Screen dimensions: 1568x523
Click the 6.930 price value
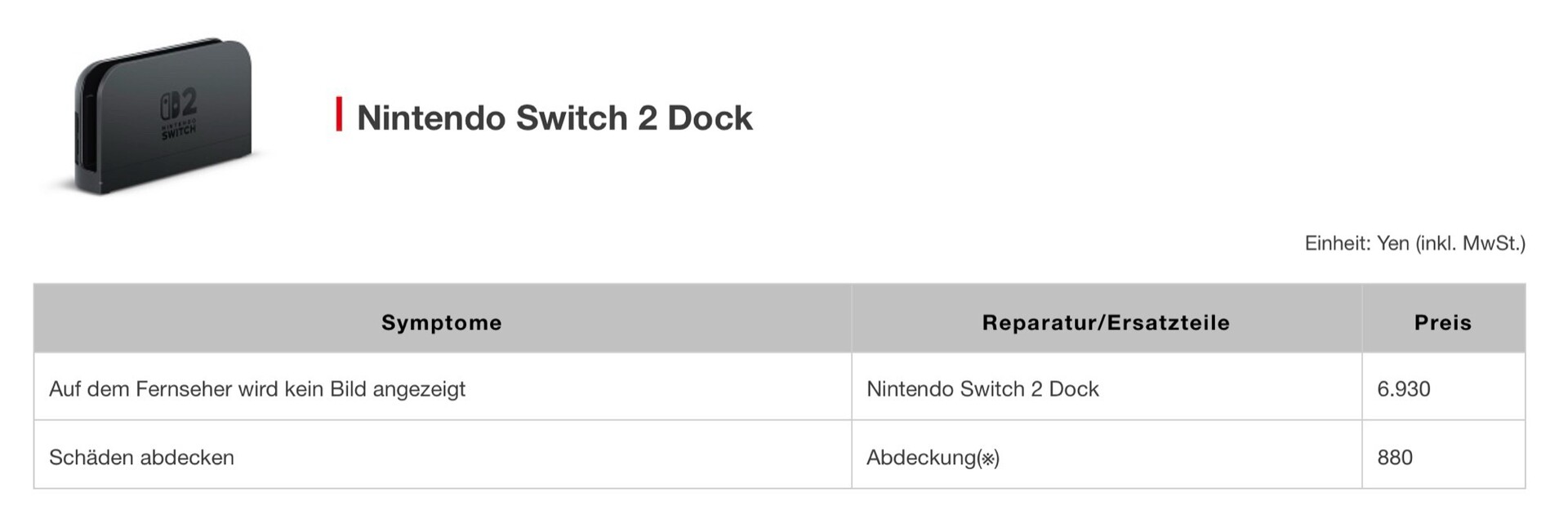(x=1403, y=389)
